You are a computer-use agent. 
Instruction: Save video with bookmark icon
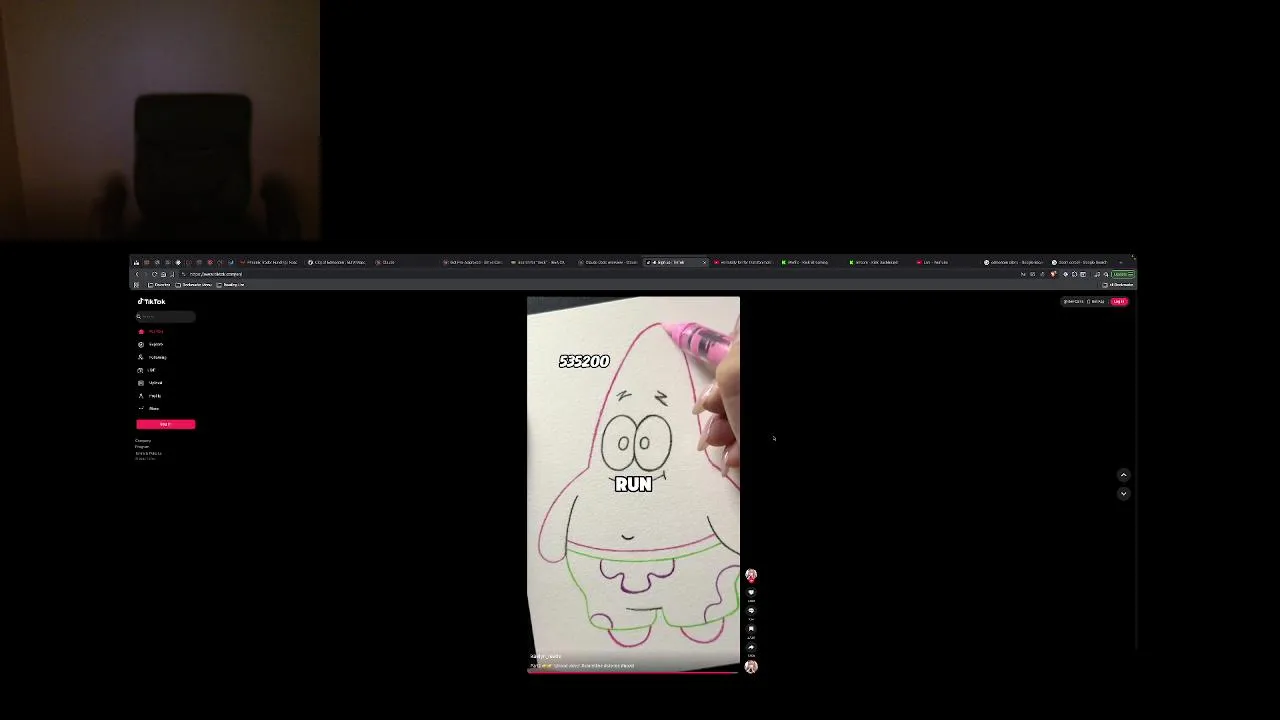pos(751,628)
